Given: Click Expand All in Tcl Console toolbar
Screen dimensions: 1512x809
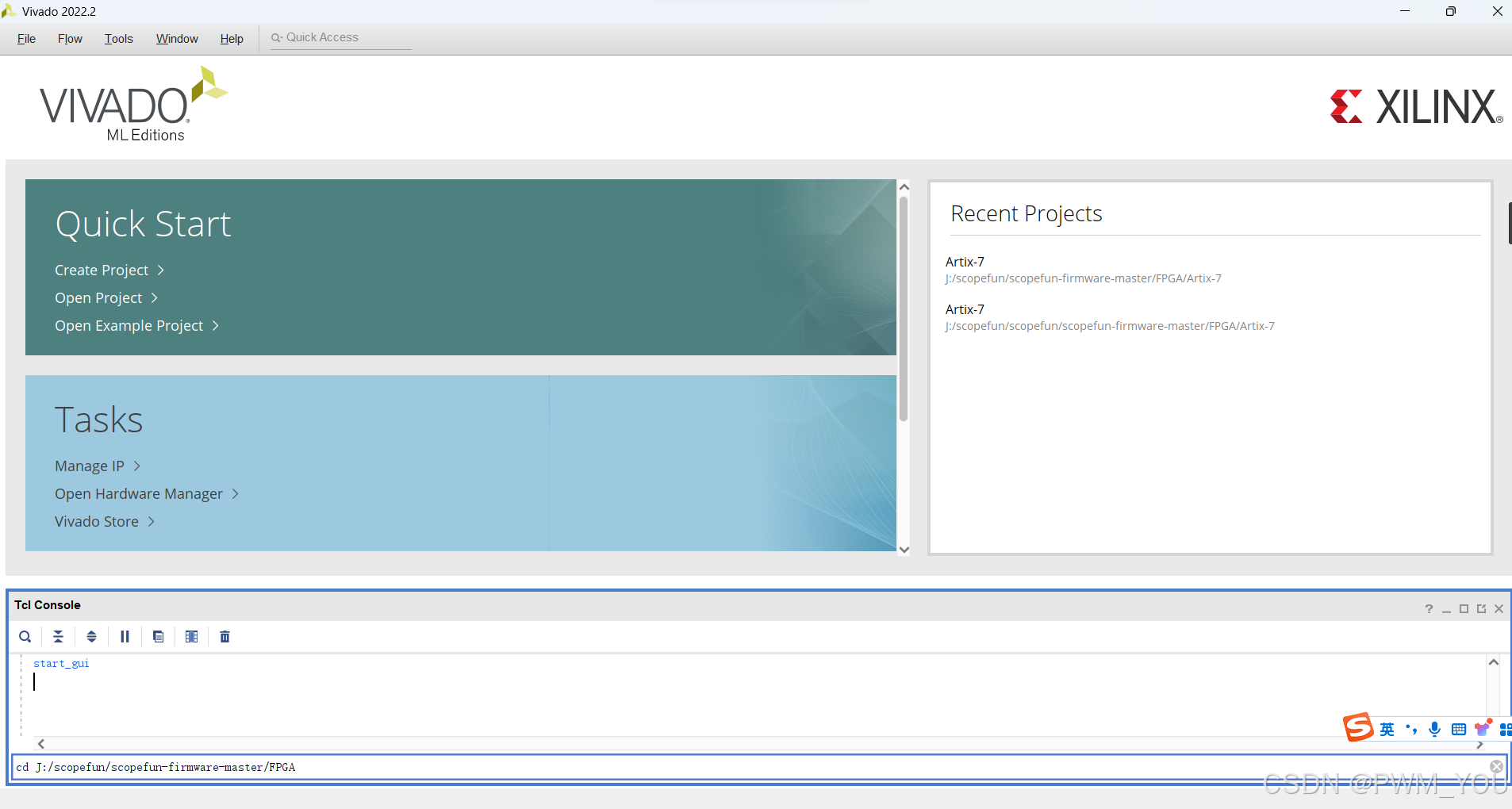Looking at the screenshot, I should (x=92, y=636).
